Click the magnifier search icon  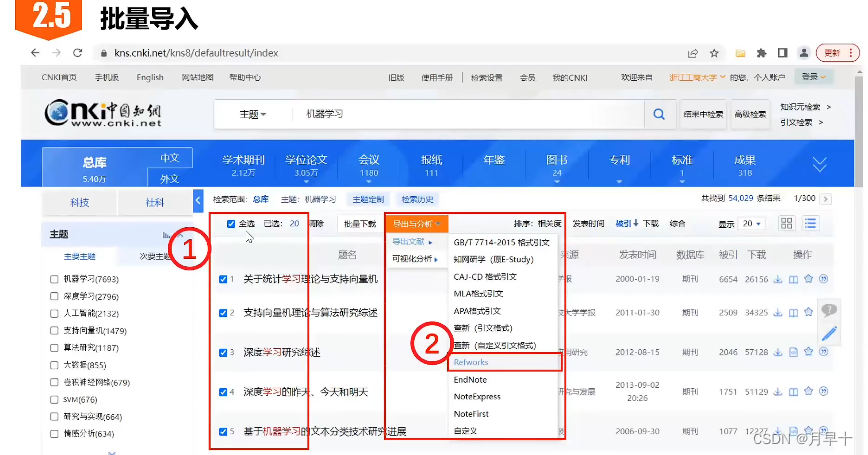pyautogui.click(x=659, y=114)
